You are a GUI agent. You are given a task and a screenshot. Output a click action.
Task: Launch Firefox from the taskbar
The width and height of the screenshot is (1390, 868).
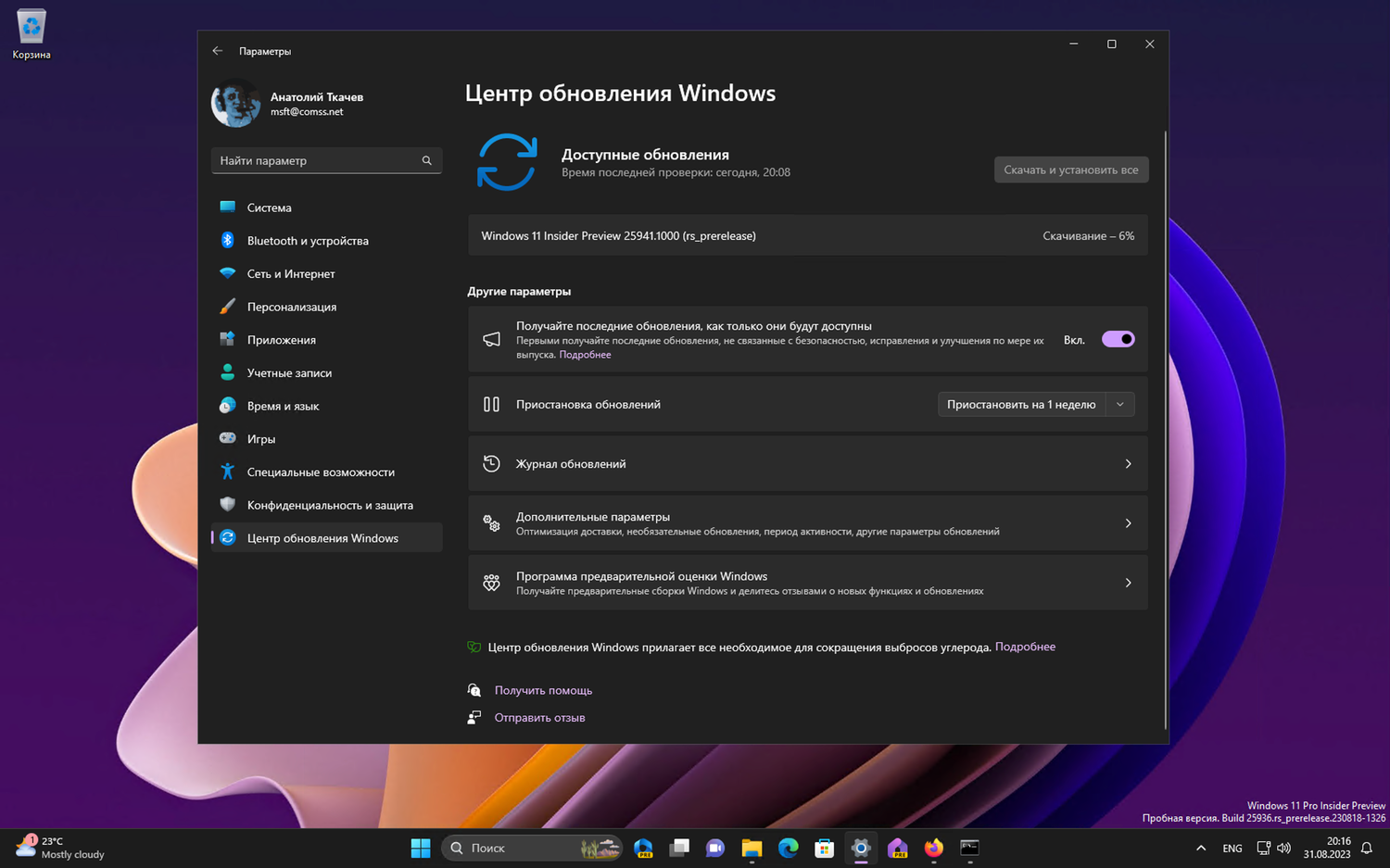coord(933,848)
